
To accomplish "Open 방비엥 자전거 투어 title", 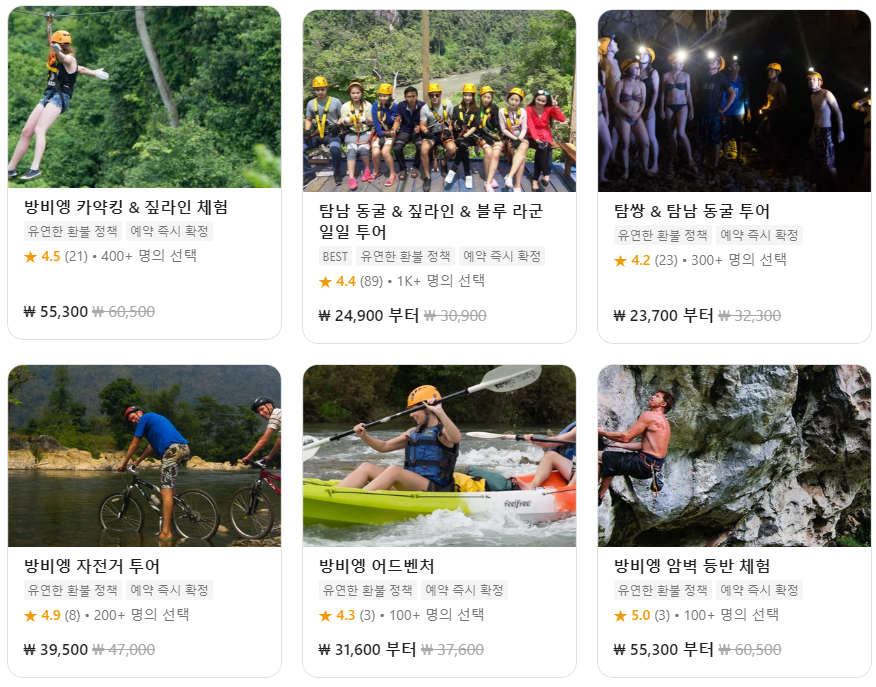I will [92, 566].
